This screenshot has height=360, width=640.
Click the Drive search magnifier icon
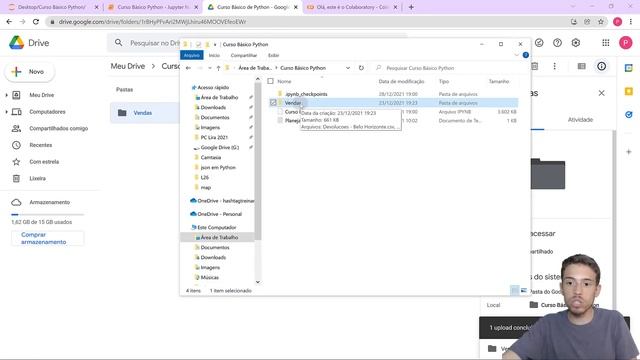(x=118, y=42)
